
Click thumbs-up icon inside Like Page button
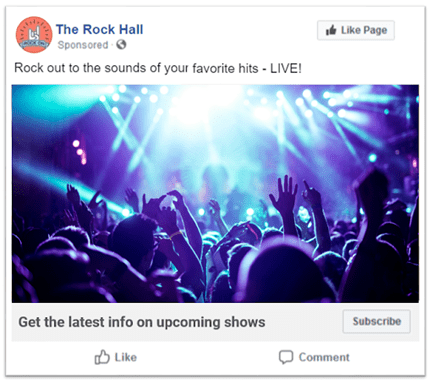click(x=331, y=30)
